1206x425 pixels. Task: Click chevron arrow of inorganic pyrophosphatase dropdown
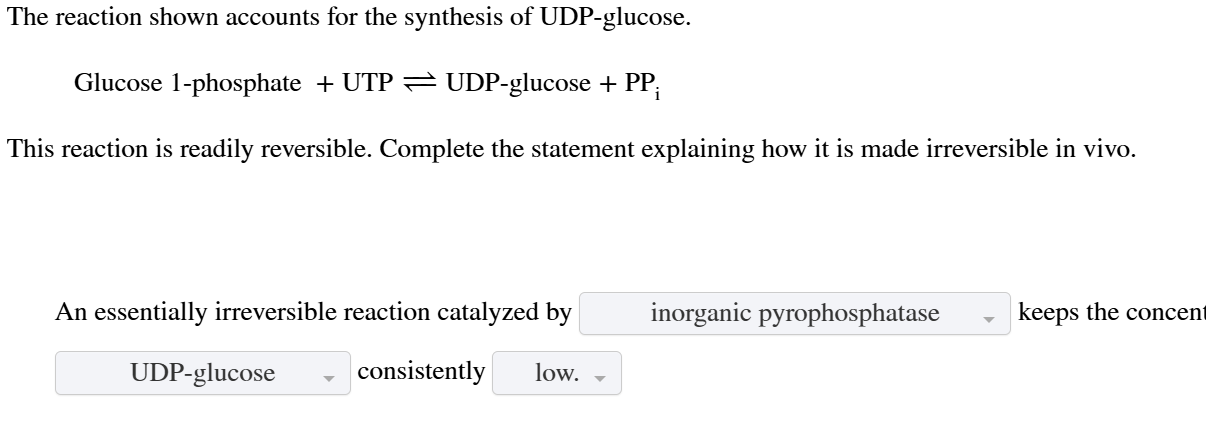coord(989,315)
